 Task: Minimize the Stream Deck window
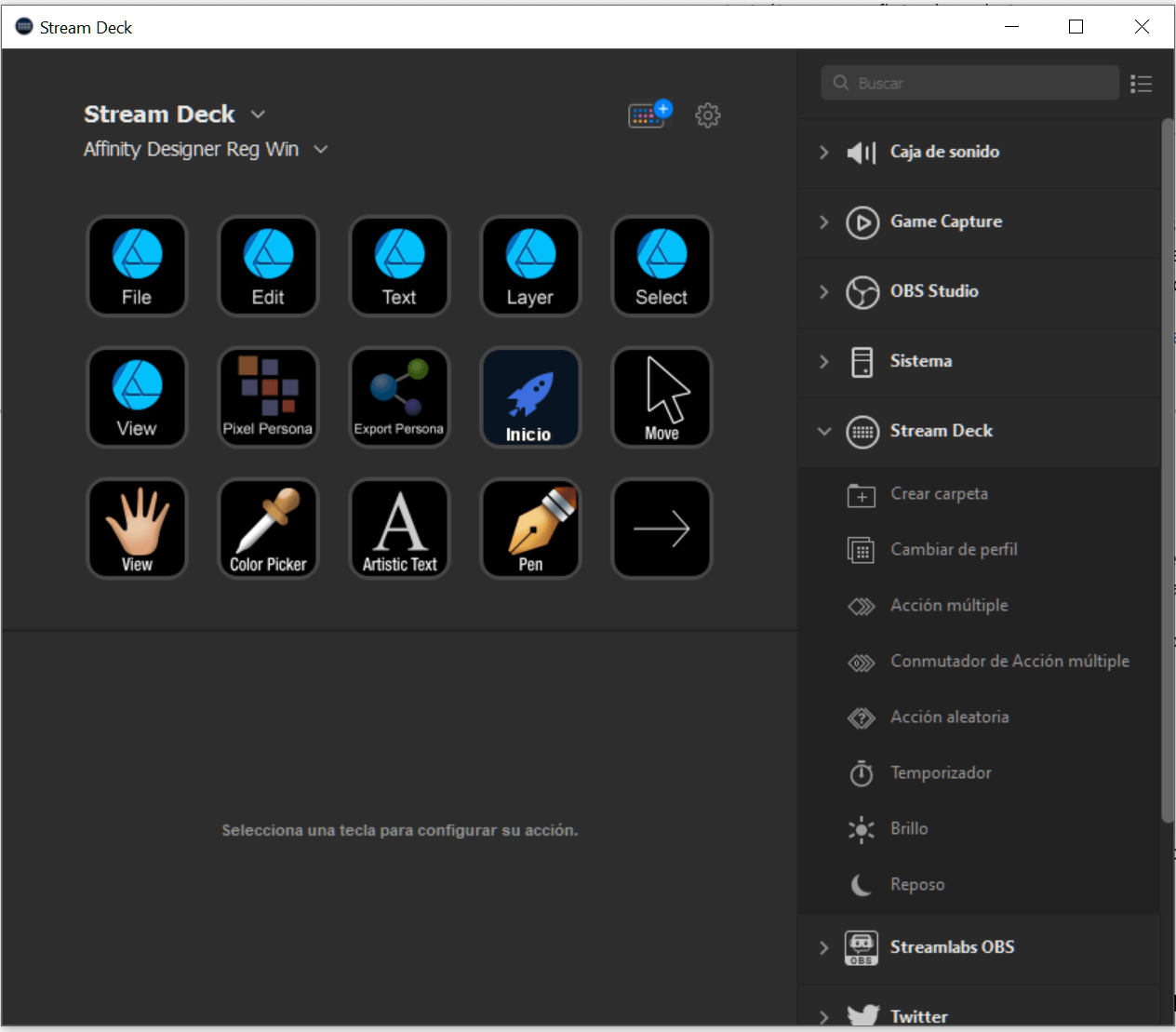coord(1012,27)
